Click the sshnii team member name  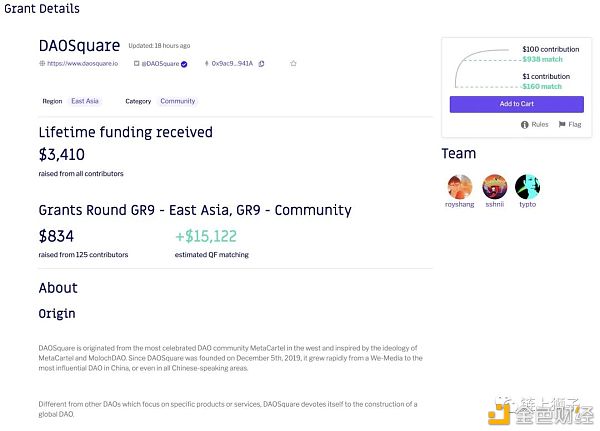click(495, 204)
